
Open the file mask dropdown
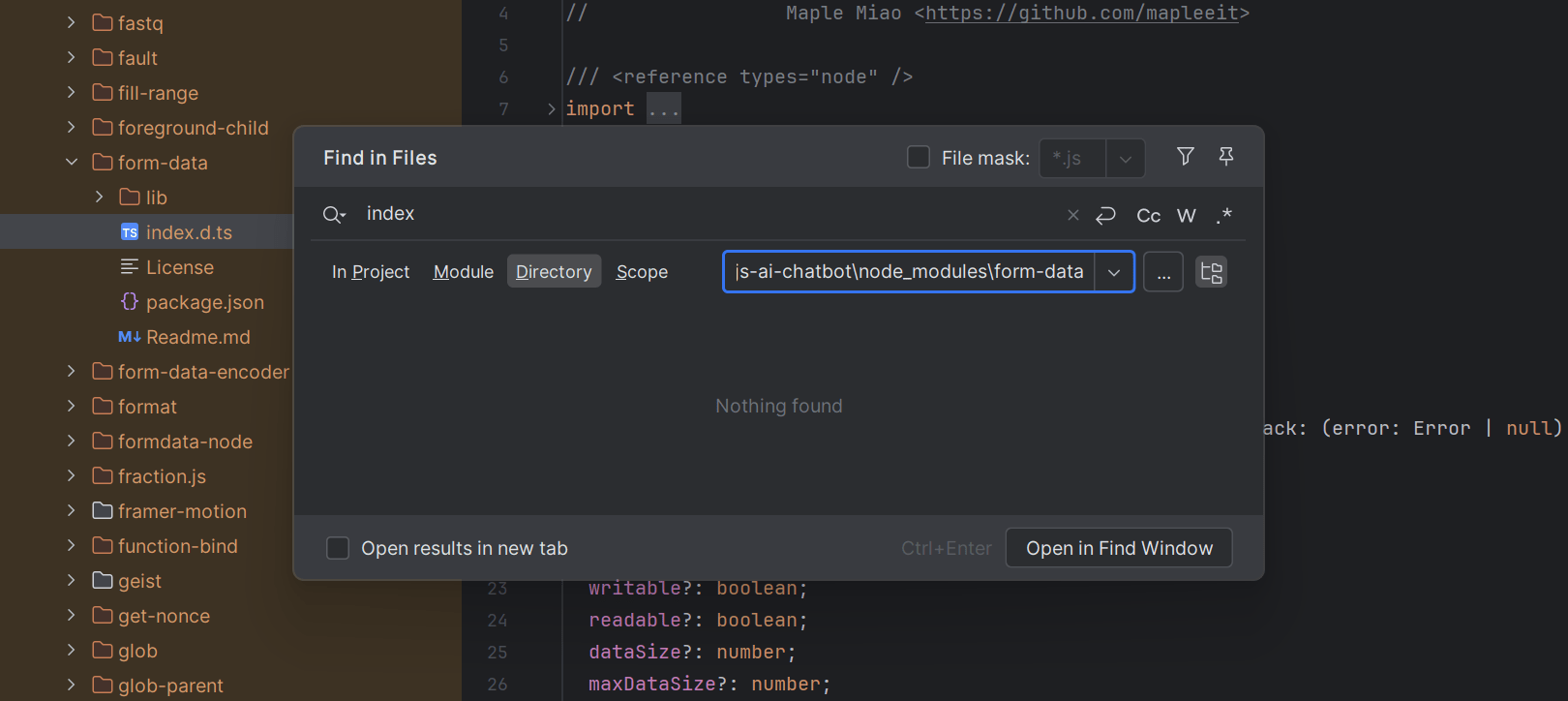tap(1125, 159)
